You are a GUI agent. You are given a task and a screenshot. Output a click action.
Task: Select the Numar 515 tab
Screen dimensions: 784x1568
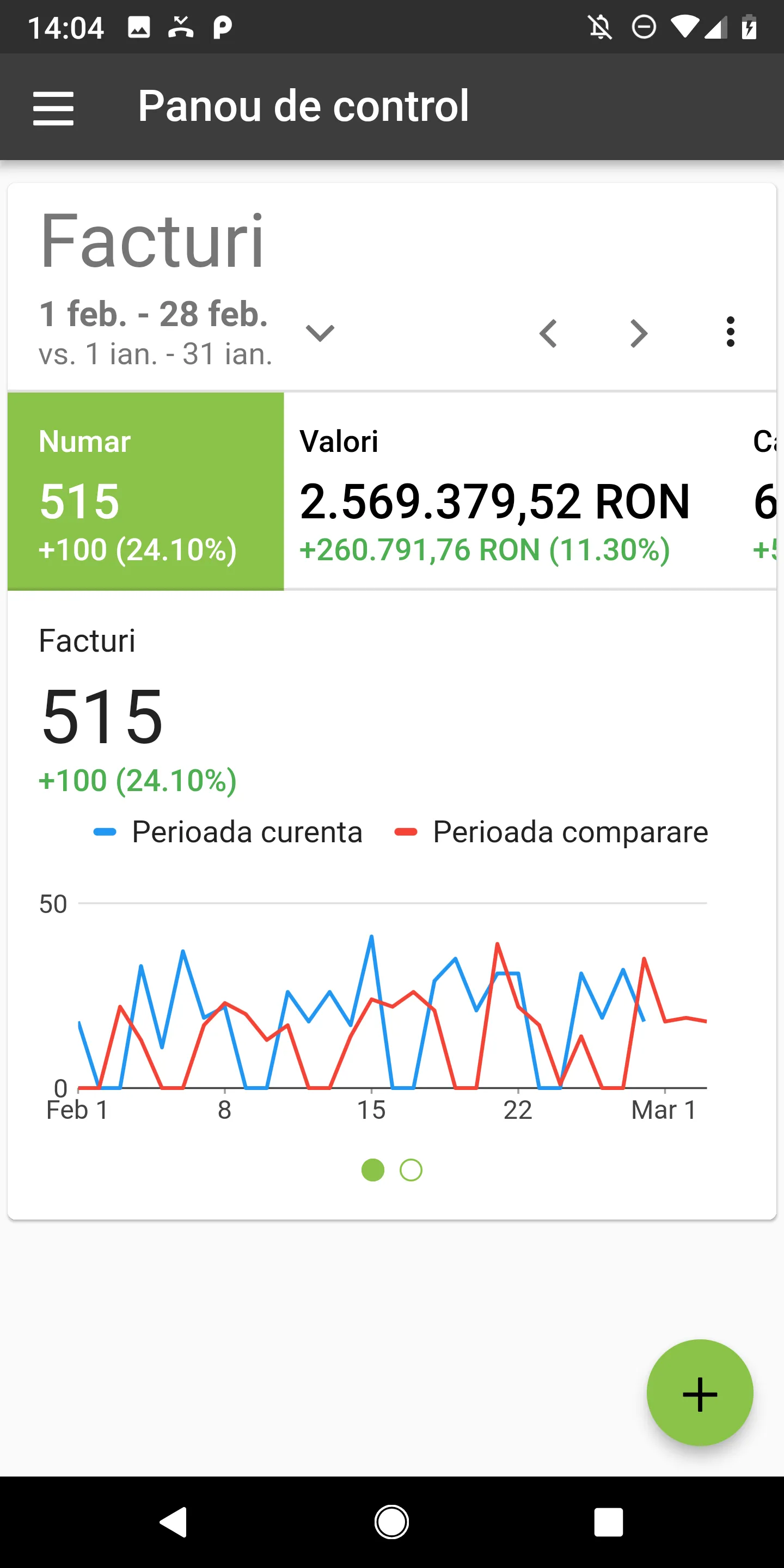(x=145, y=491)
